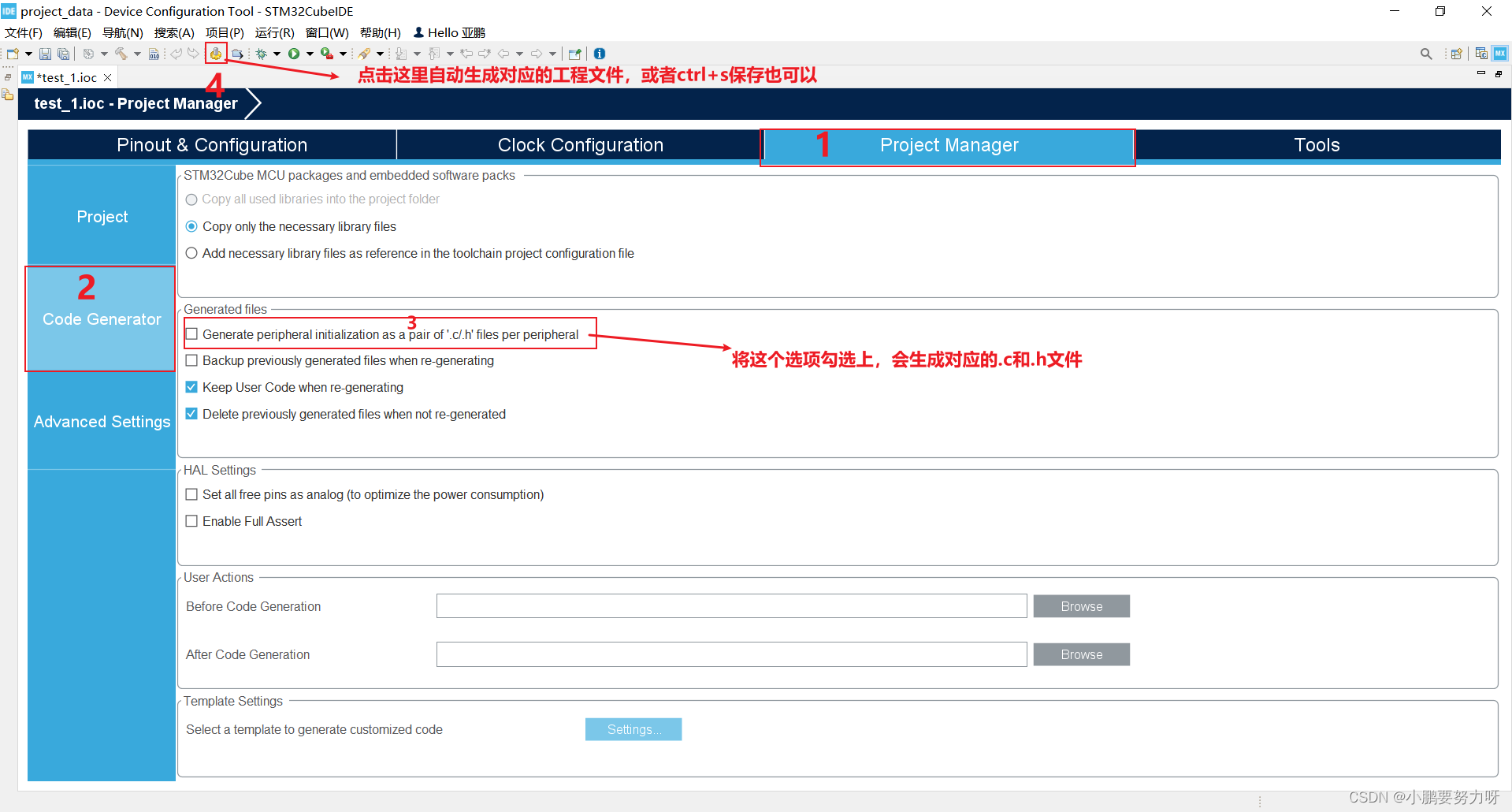Viewport: 1512px width, 812px height.
Task: Expand the Run dropdown arrow
Action: point(310,54)
